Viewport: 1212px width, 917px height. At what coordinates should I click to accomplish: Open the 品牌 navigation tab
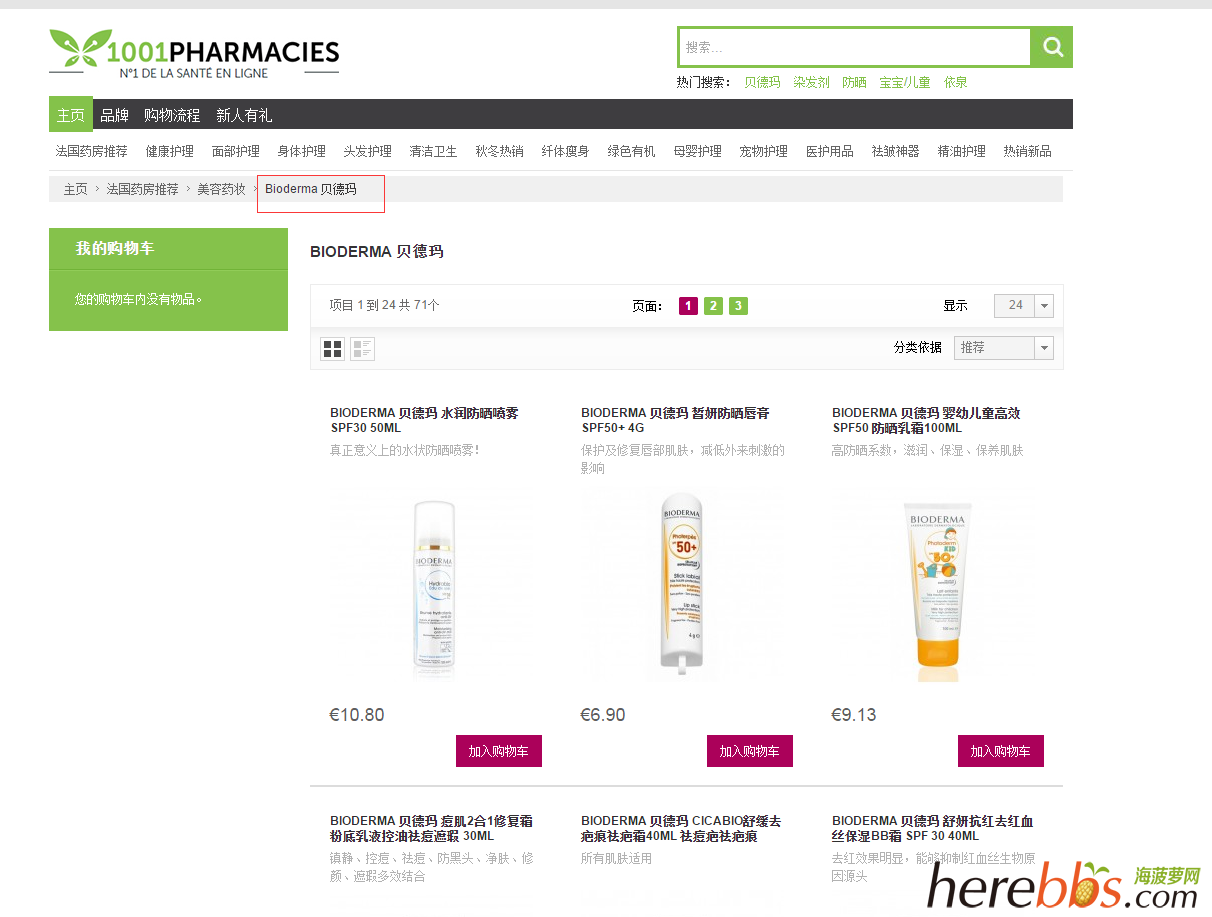[x=115, y=115]
